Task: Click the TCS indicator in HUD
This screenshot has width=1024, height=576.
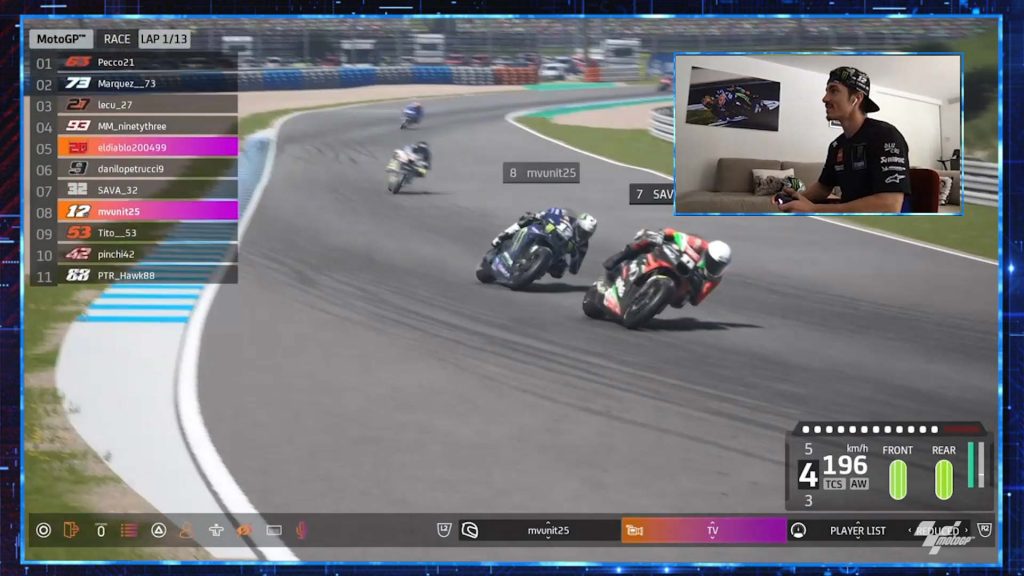Action: click(x=834, y=484)
